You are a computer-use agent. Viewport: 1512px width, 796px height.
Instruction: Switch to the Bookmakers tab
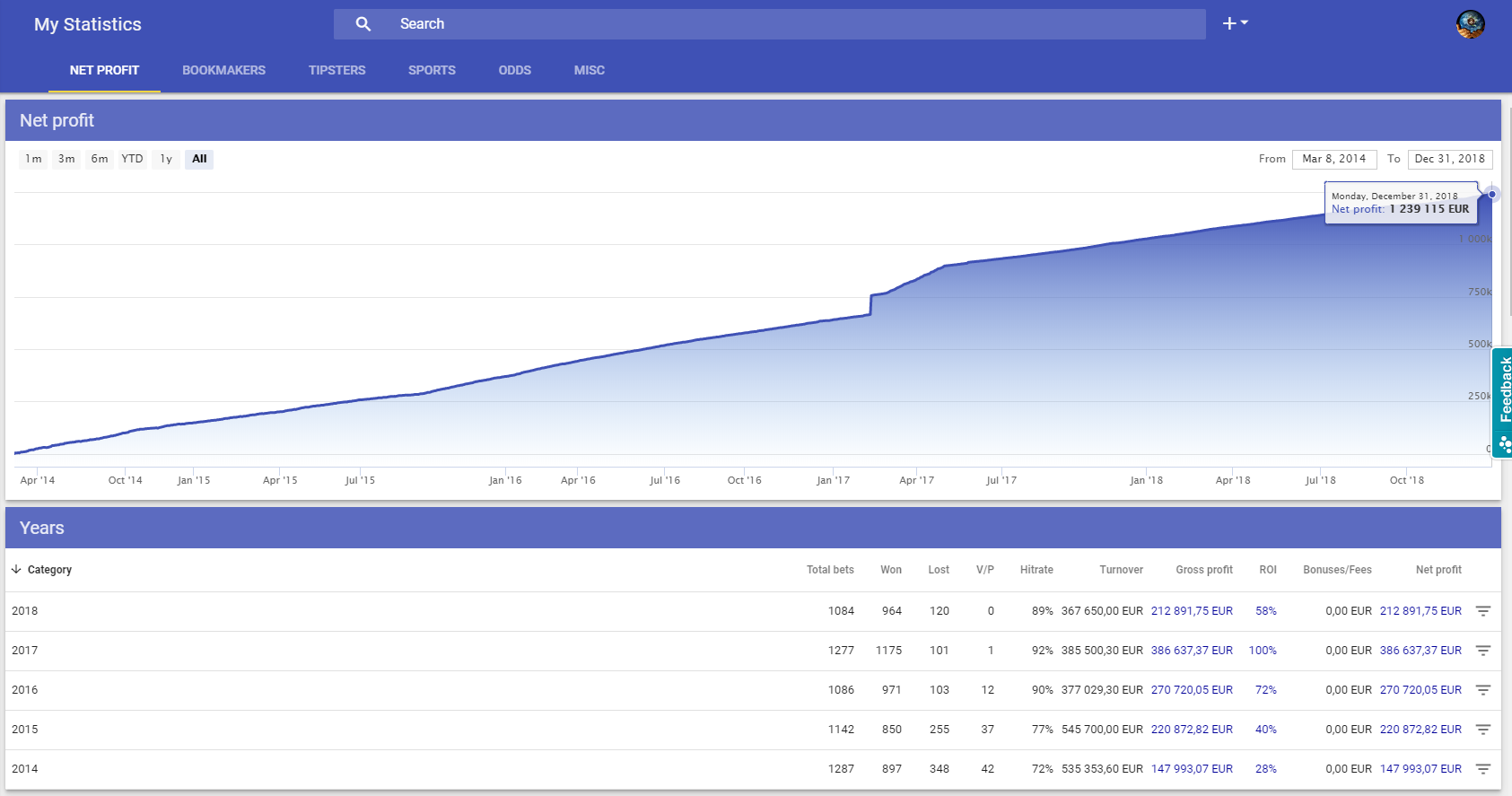click(x=223, y=70)
